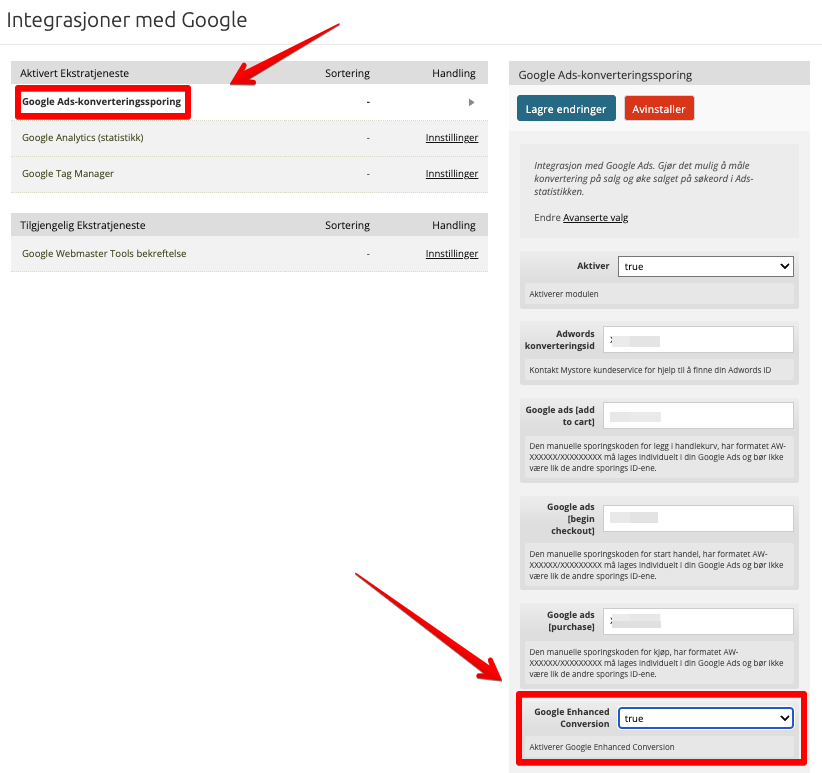Viewport: 822px width, 773px height.
Task: Click the Aktivert Ekstratjeneste header
Action: coord(74,73)
